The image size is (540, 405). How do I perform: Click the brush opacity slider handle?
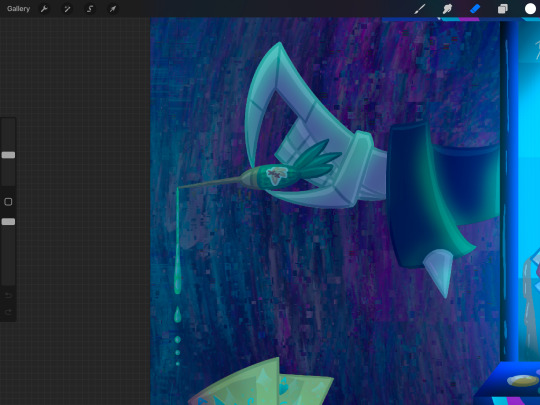point(8,222)
